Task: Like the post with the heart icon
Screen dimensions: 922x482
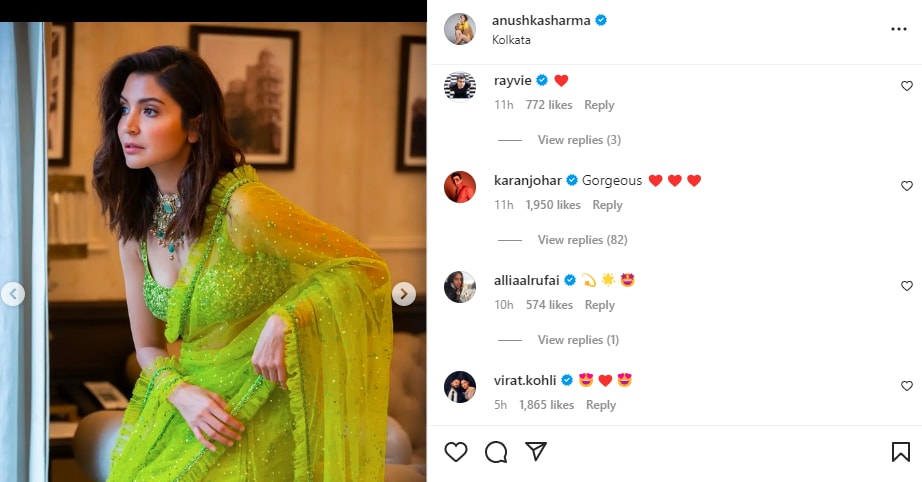Action: point(456,451)
